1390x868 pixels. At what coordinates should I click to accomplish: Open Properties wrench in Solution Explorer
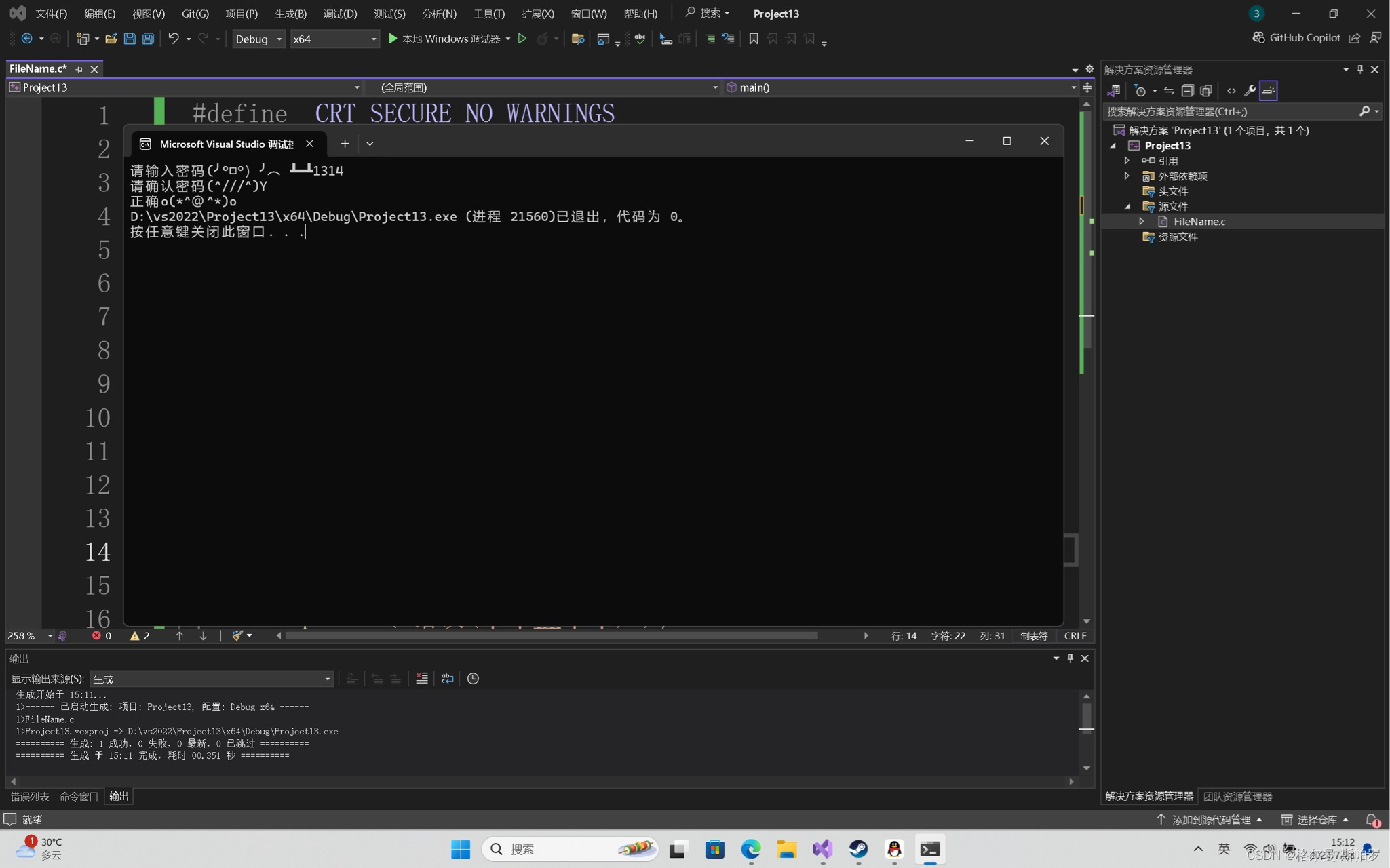click(1250, 90)
